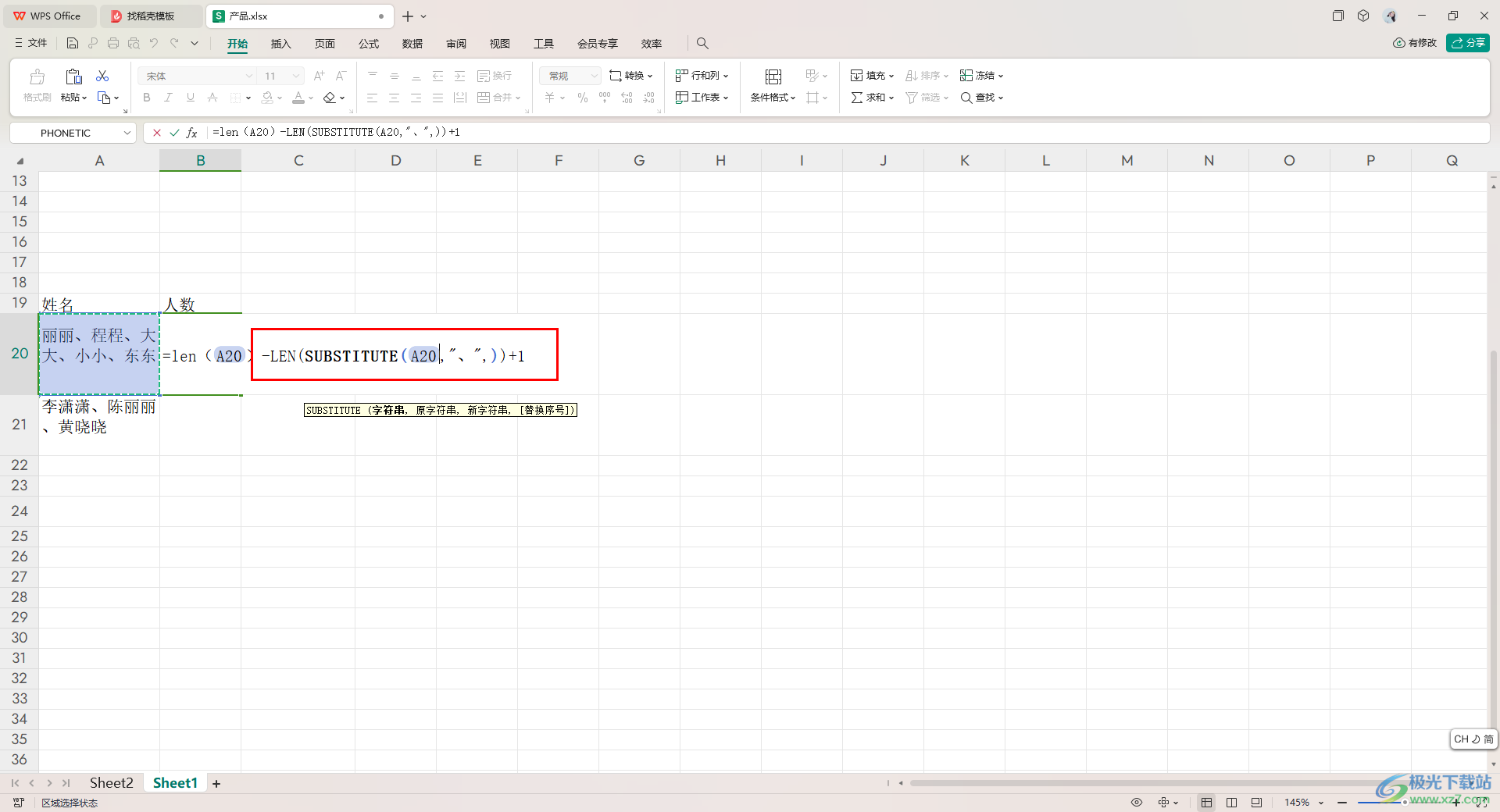Click the Copy icon in clipboard group
The height and width of the screenshot is (812, 1500).
(104, 98)
